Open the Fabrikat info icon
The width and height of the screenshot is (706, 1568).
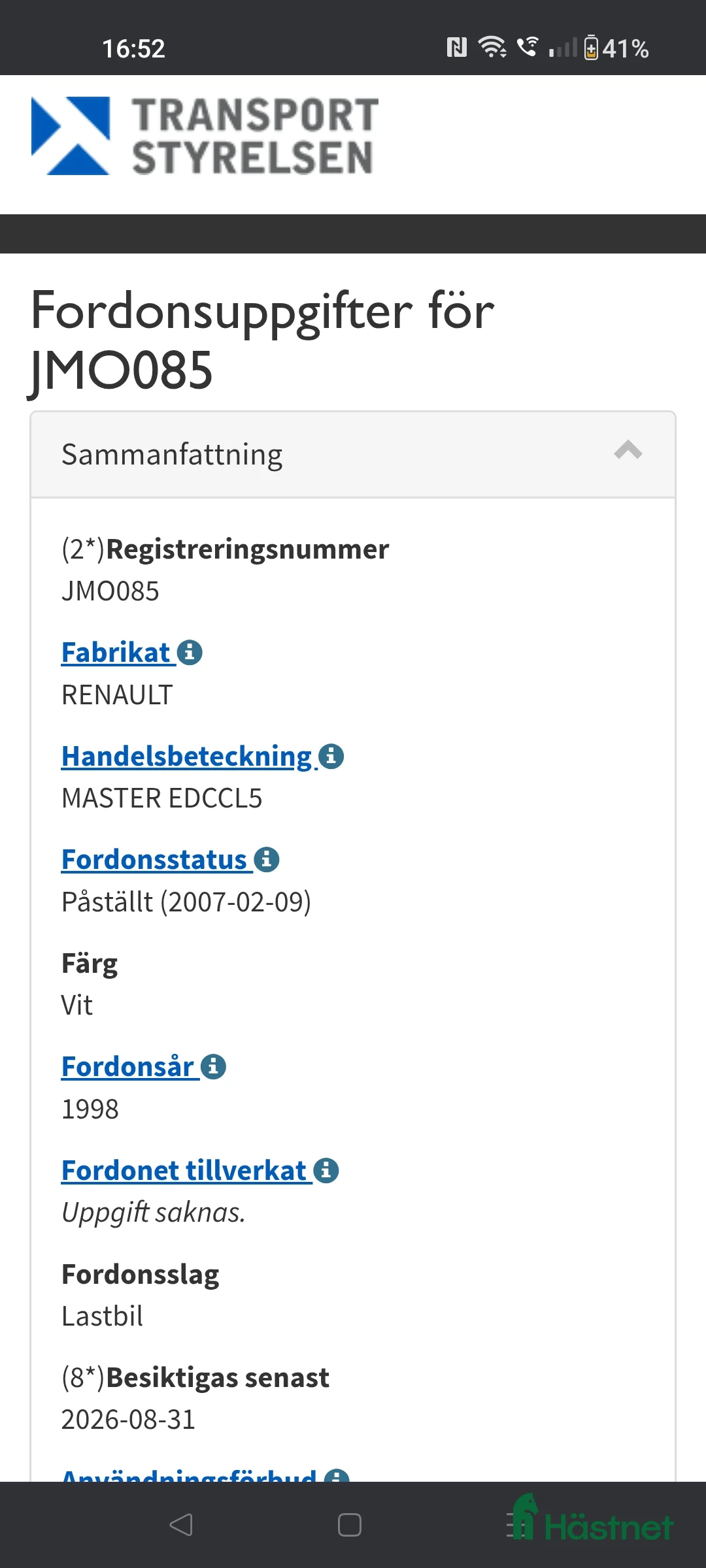point(190,651)
